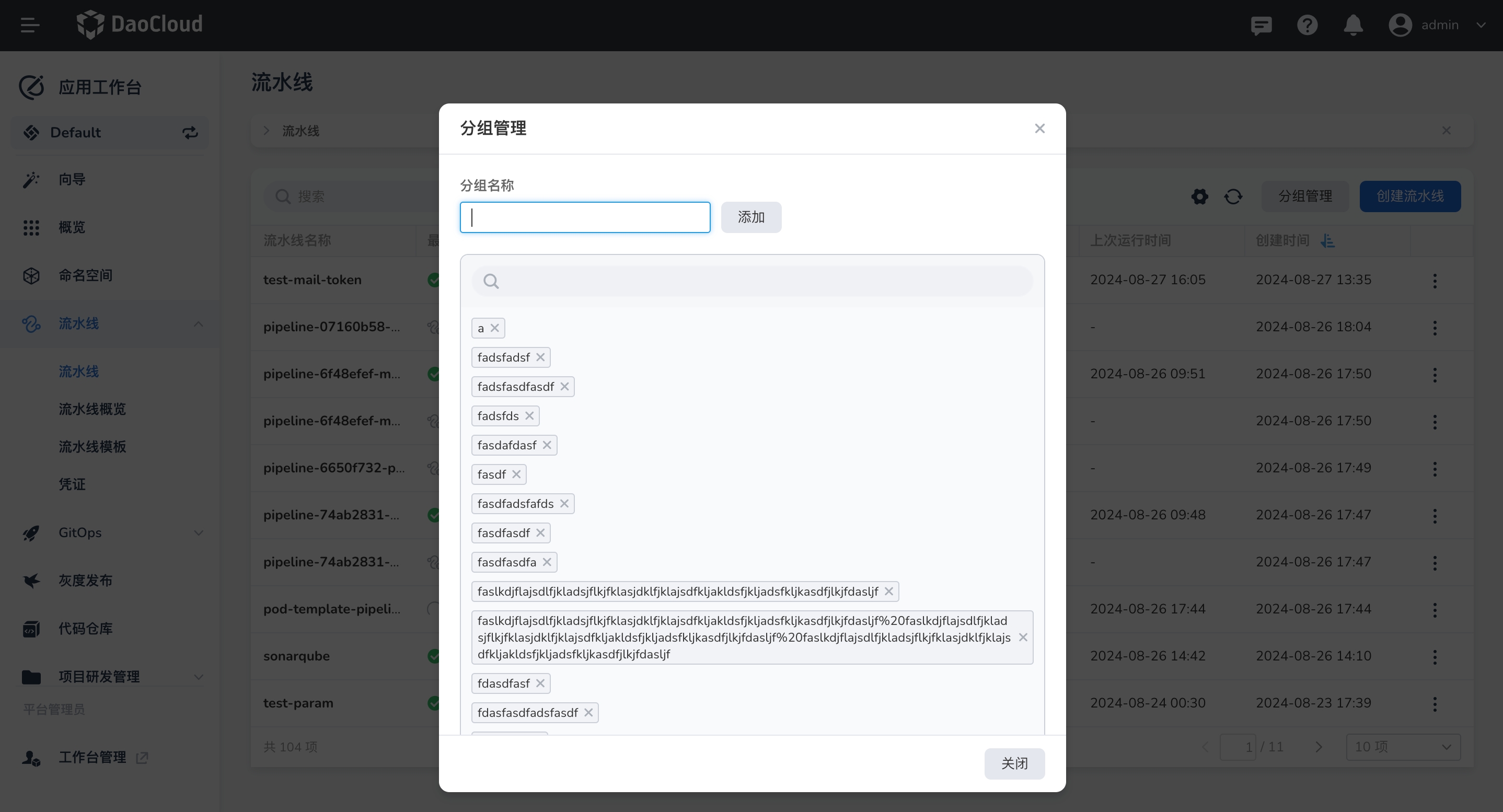Click the notification bell icon
Viewport: 1503px width, 812px height.
pyautogui.click(x=1353, y=25)
